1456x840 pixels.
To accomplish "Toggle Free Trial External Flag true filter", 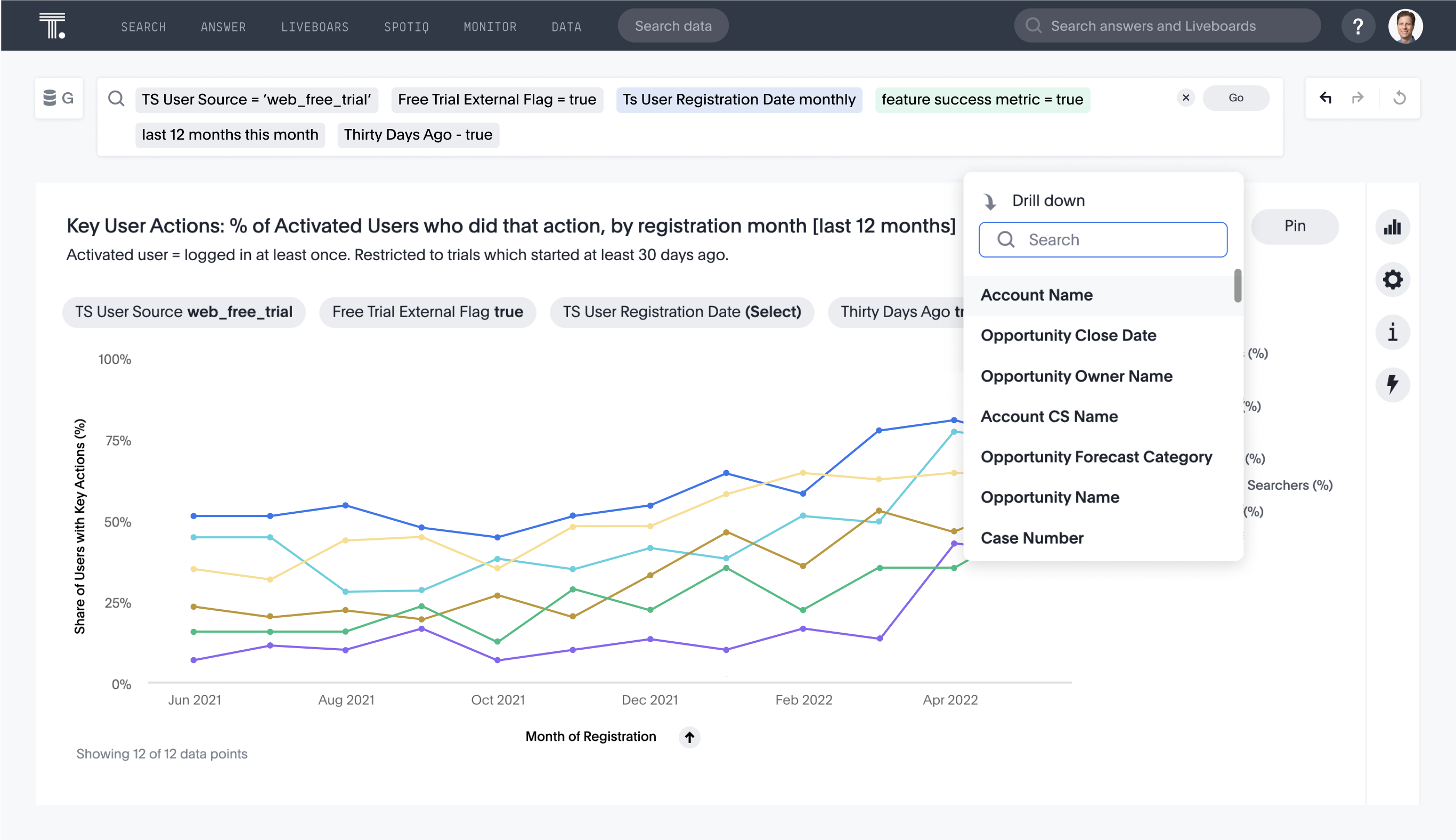I will [x=428, y=311].
